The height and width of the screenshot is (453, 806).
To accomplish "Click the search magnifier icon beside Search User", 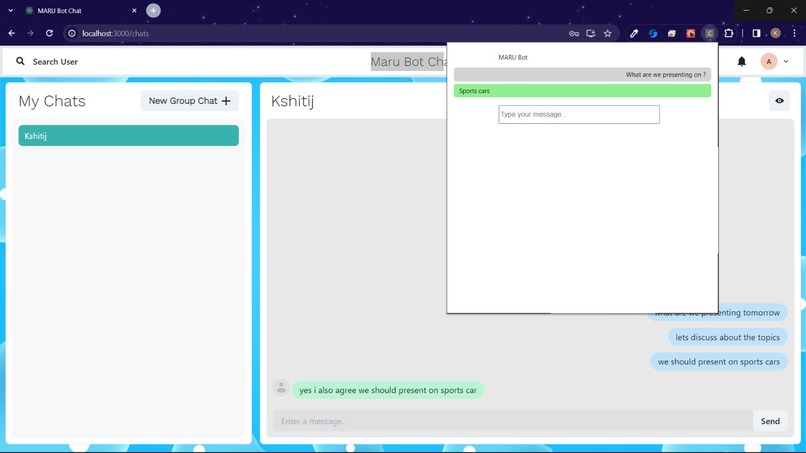I will click(x=20, y=61).
